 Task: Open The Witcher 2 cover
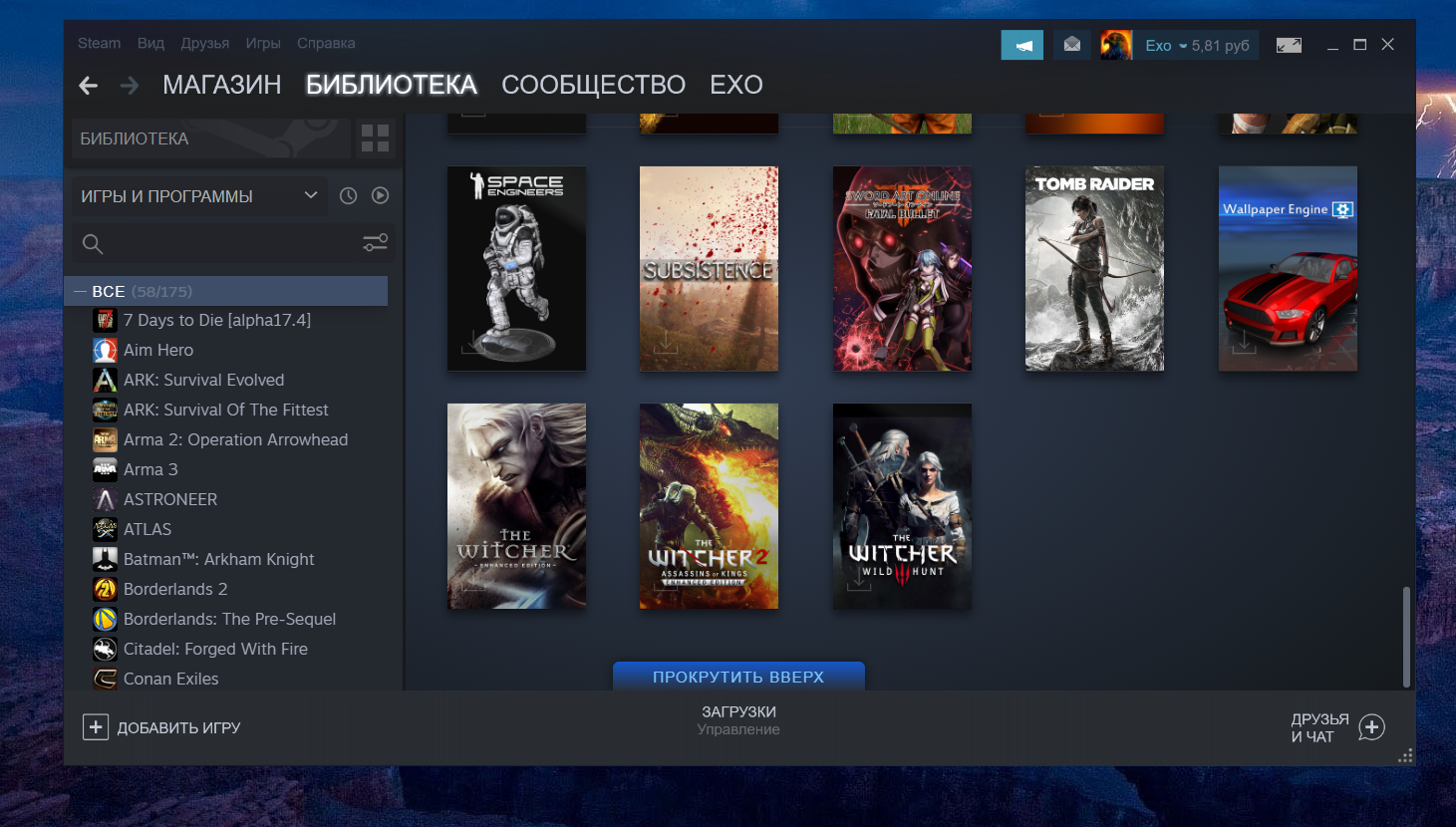pos(709,506)
